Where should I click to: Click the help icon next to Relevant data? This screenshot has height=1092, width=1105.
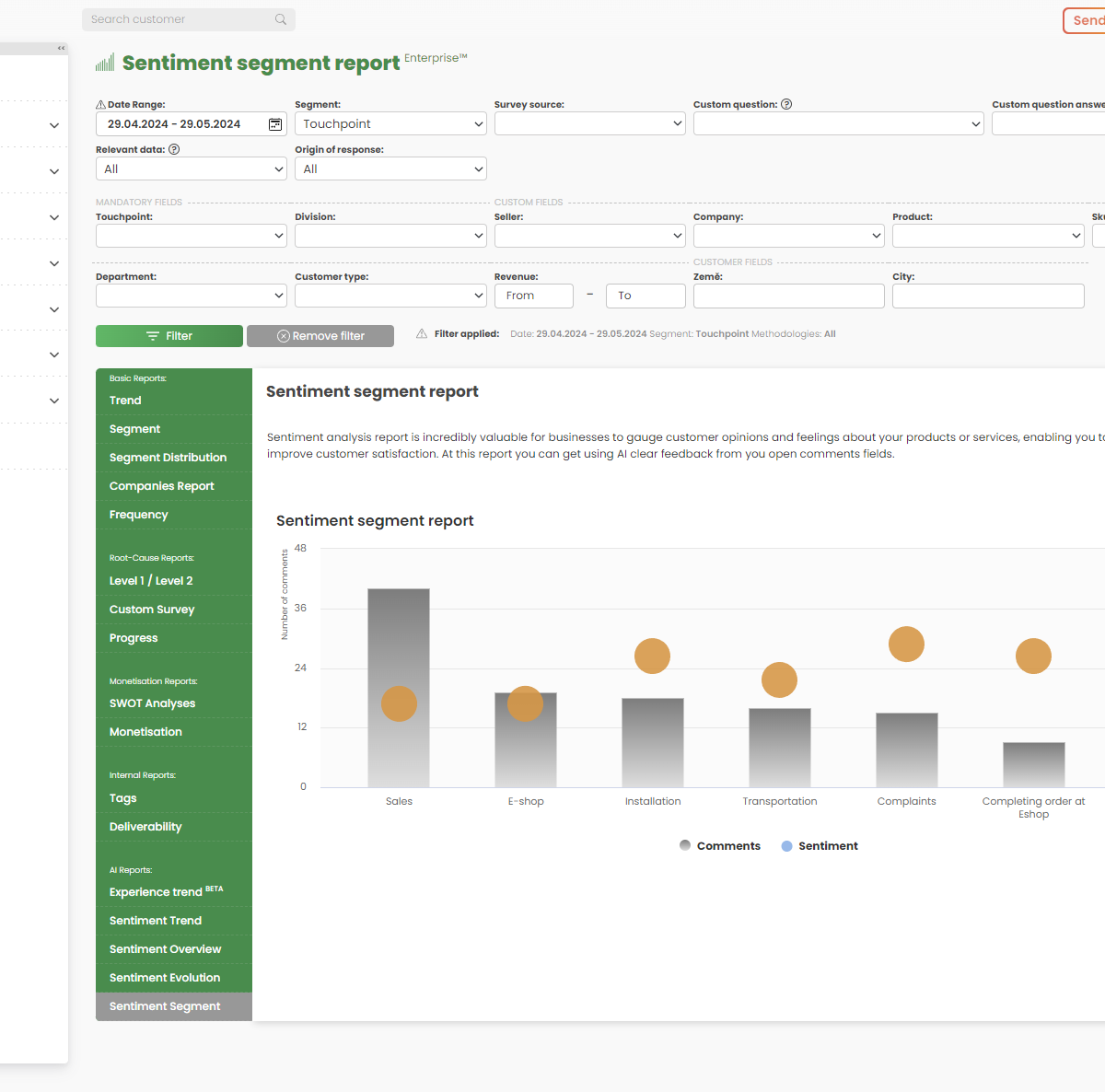coord(174,148)
